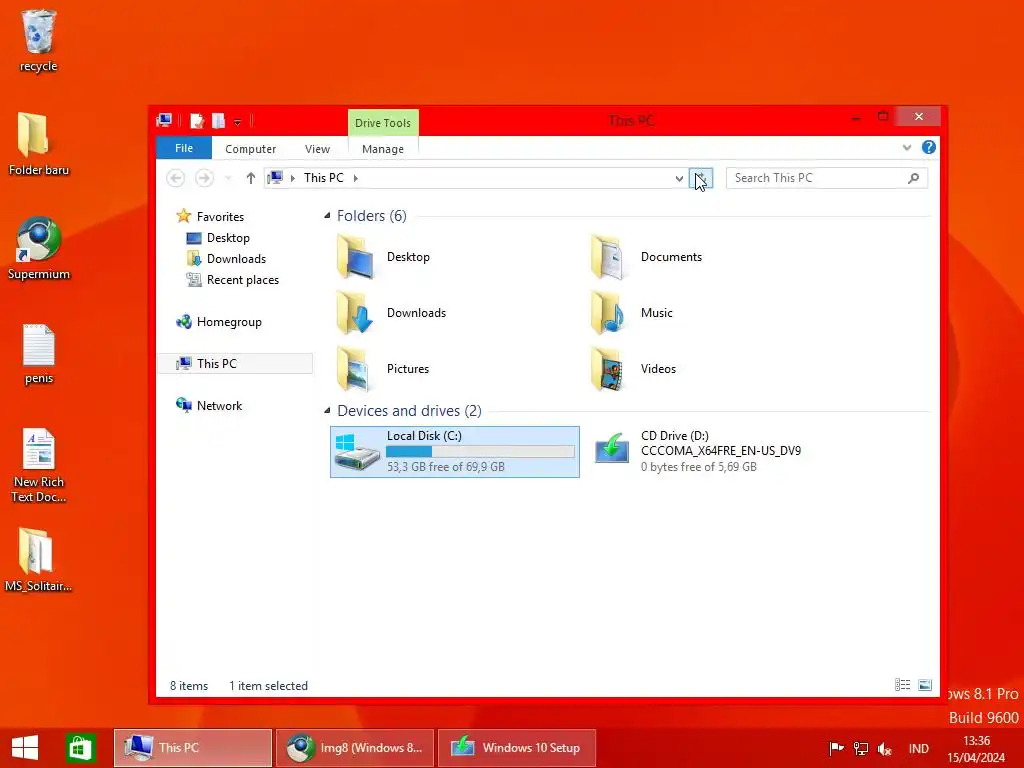Image resolution: width=1024 pixels, height=768 pixels.
Task: Expand the chevron after This PC breadcrumb
Action: pyautogui.click(x=356, y=178)
